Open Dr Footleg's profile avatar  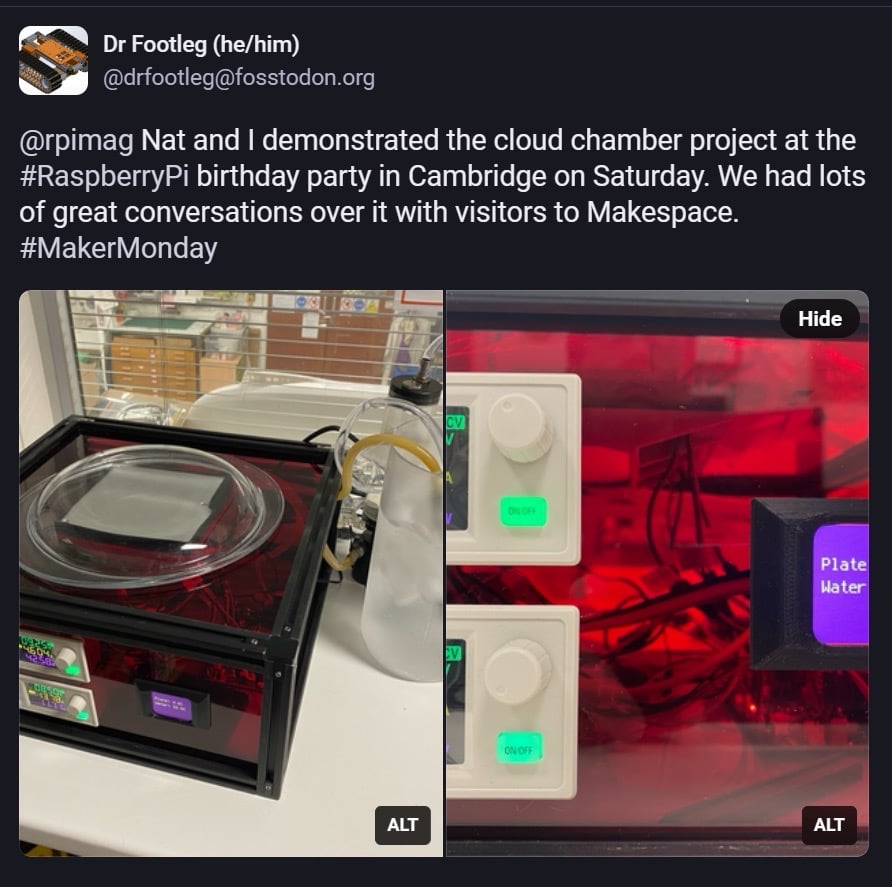(53, 60)
